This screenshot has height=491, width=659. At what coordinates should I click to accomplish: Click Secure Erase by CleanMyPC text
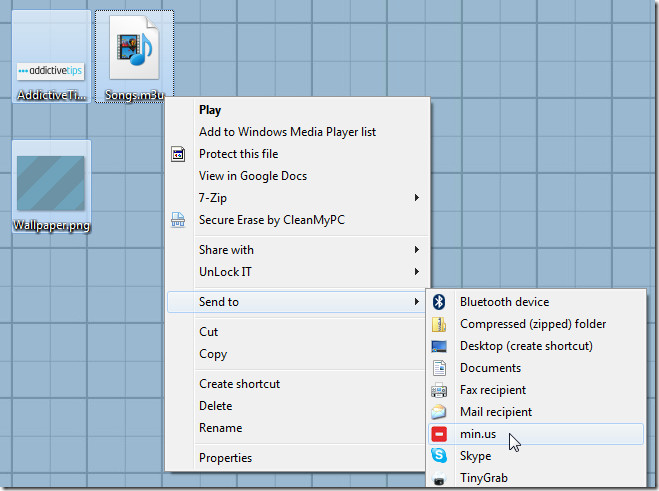click(272, 220)
